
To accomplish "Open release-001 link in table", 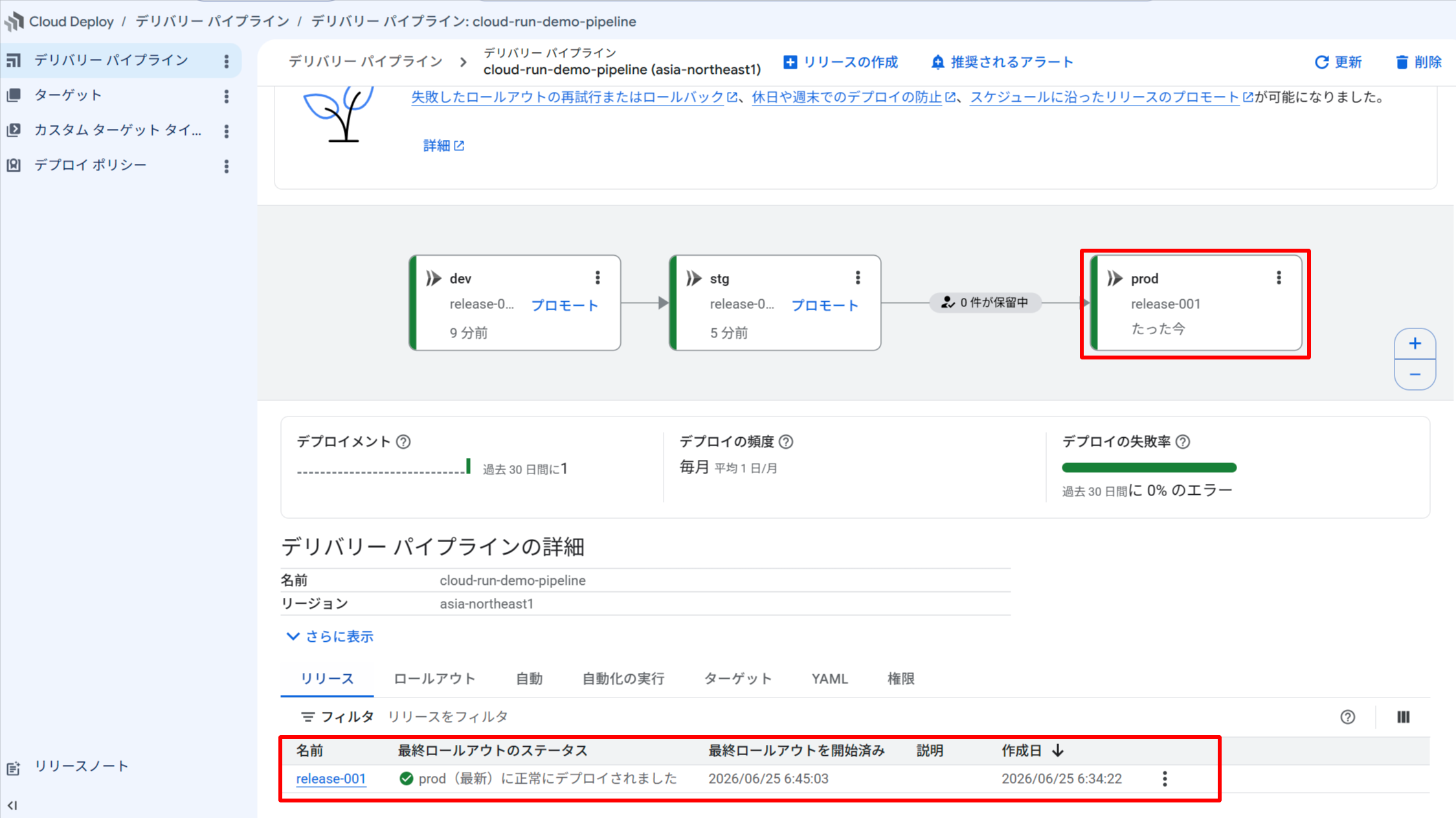I will tap(331, 778).
